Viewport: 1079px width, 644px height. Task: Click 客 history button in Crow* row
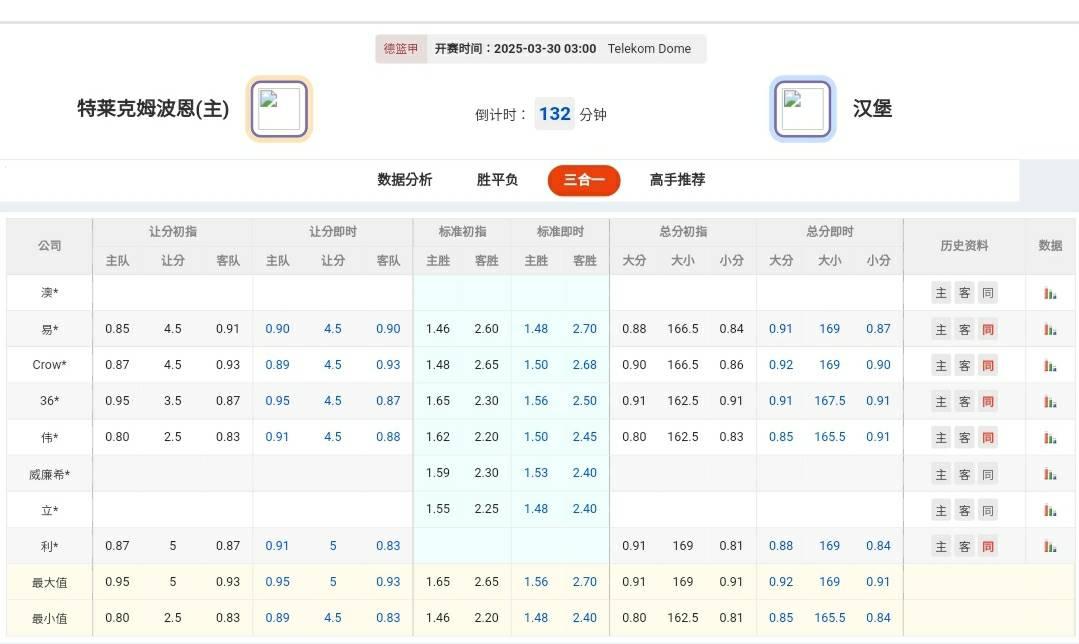pyautogui.click(x=964, y=365)
